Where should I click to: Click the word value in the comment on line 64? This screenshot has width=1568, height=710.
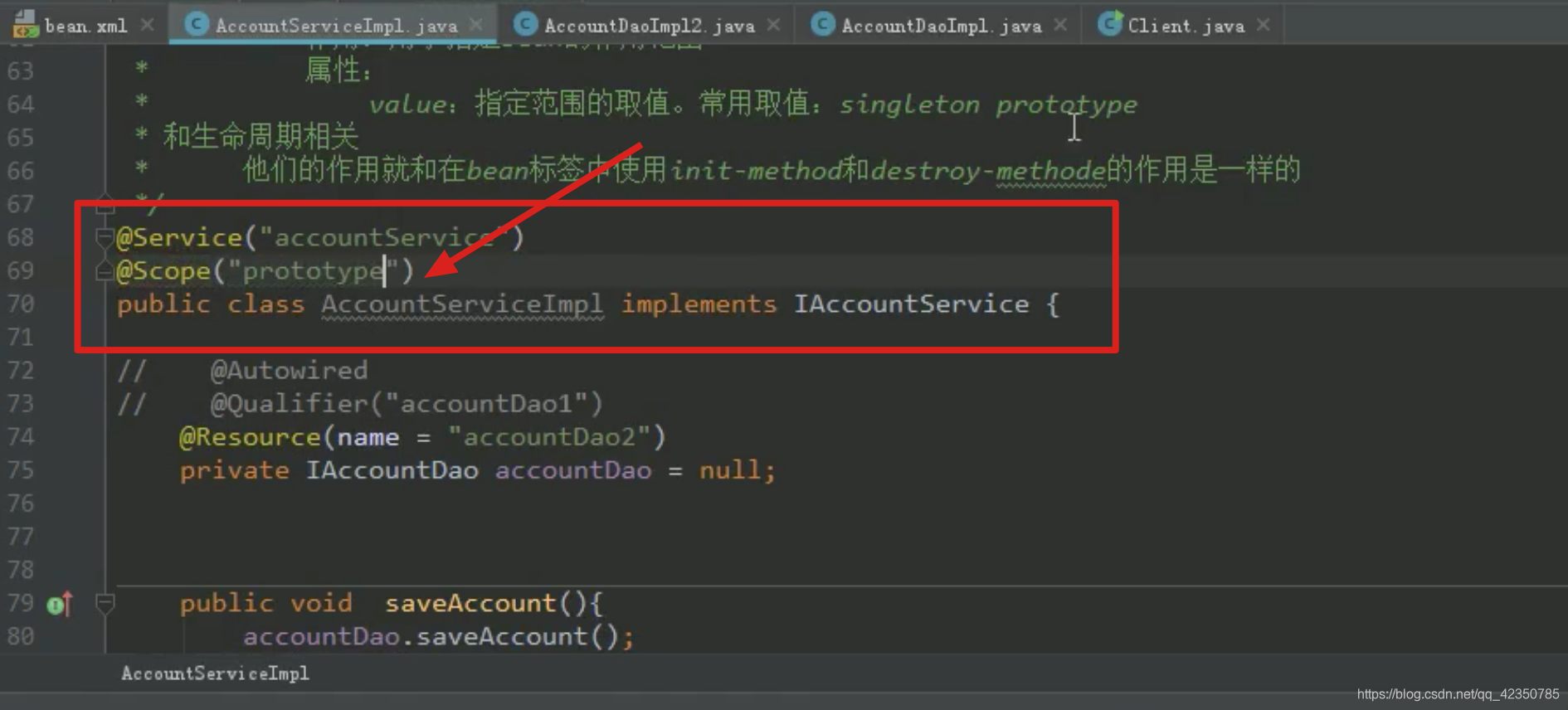pyautogui.click(x=408, y=105)
